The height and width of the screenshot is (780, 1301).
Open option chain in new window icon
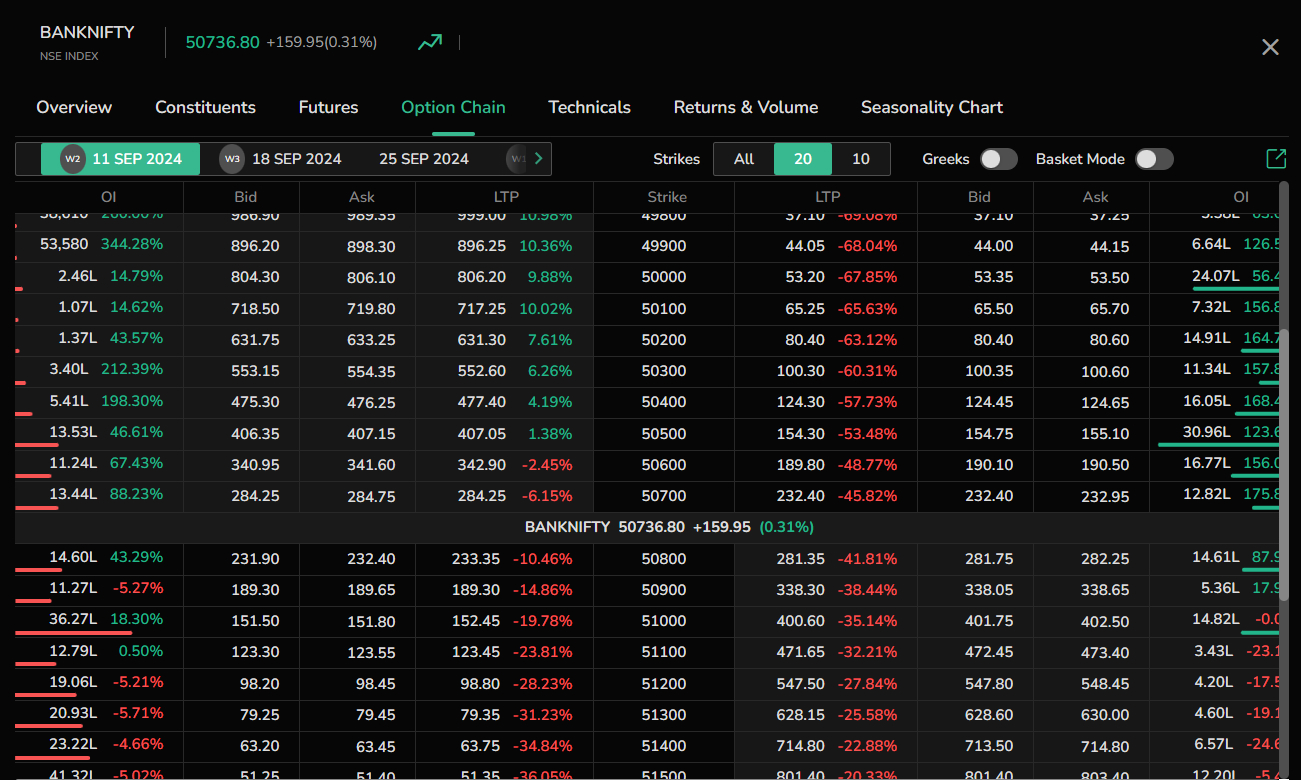click(x=1276, y=158)
